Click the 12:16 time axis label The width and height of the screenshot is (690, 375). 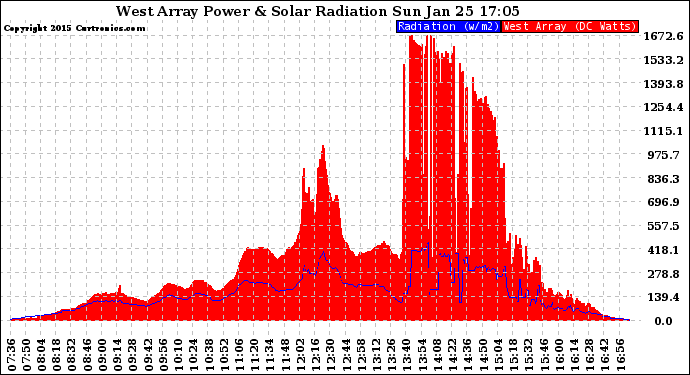[x=316, y=355]
